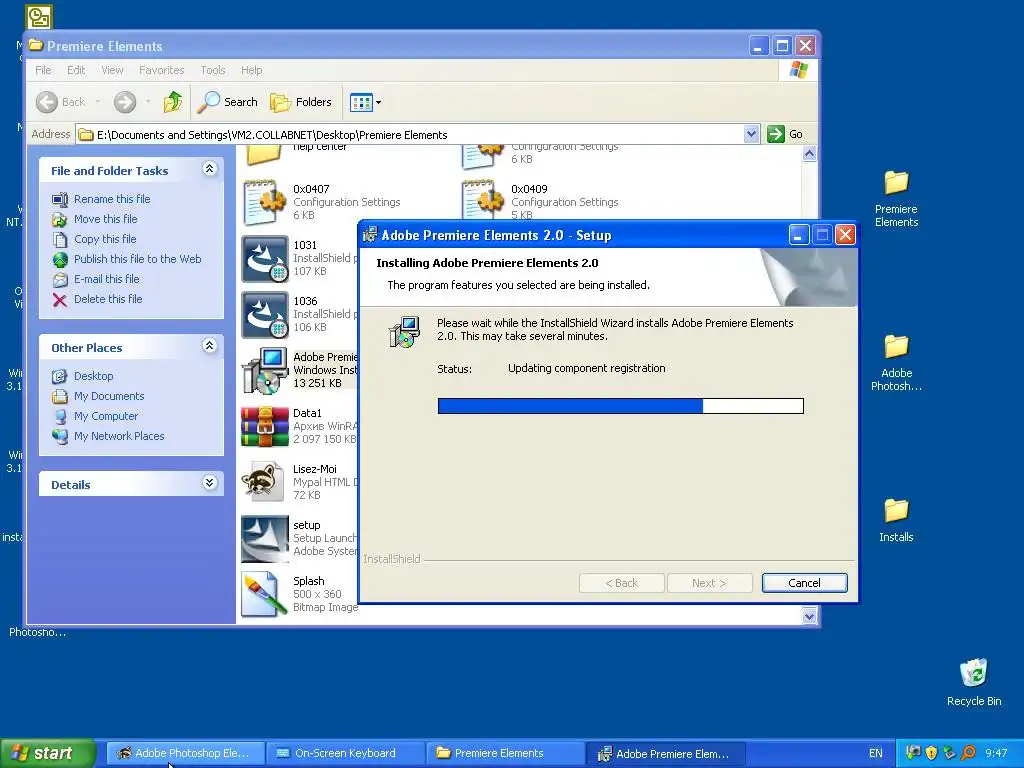Screen dimensions: 1024x768
Task: Collapse the Other Places panel
Action: (209, 346)
